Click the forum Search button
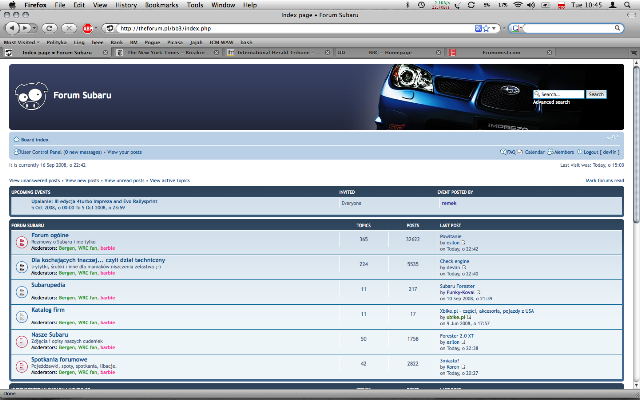 (596, 94)
